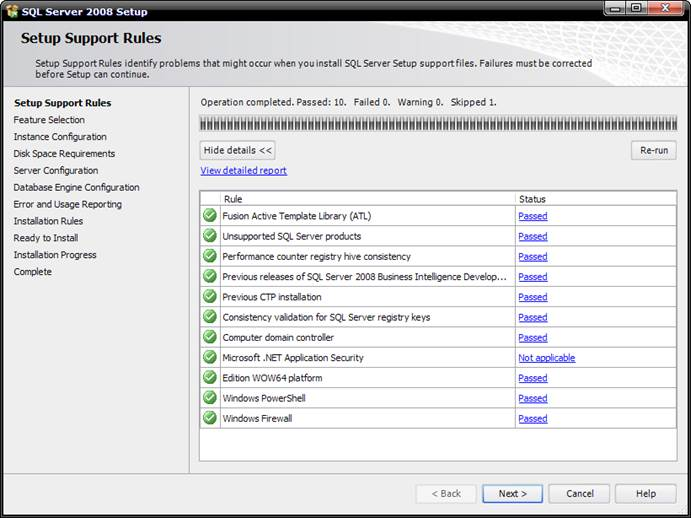Click green check icon beside Previous releases of SQL Server
Screen dimensions: 691x518
pos(210,276)
